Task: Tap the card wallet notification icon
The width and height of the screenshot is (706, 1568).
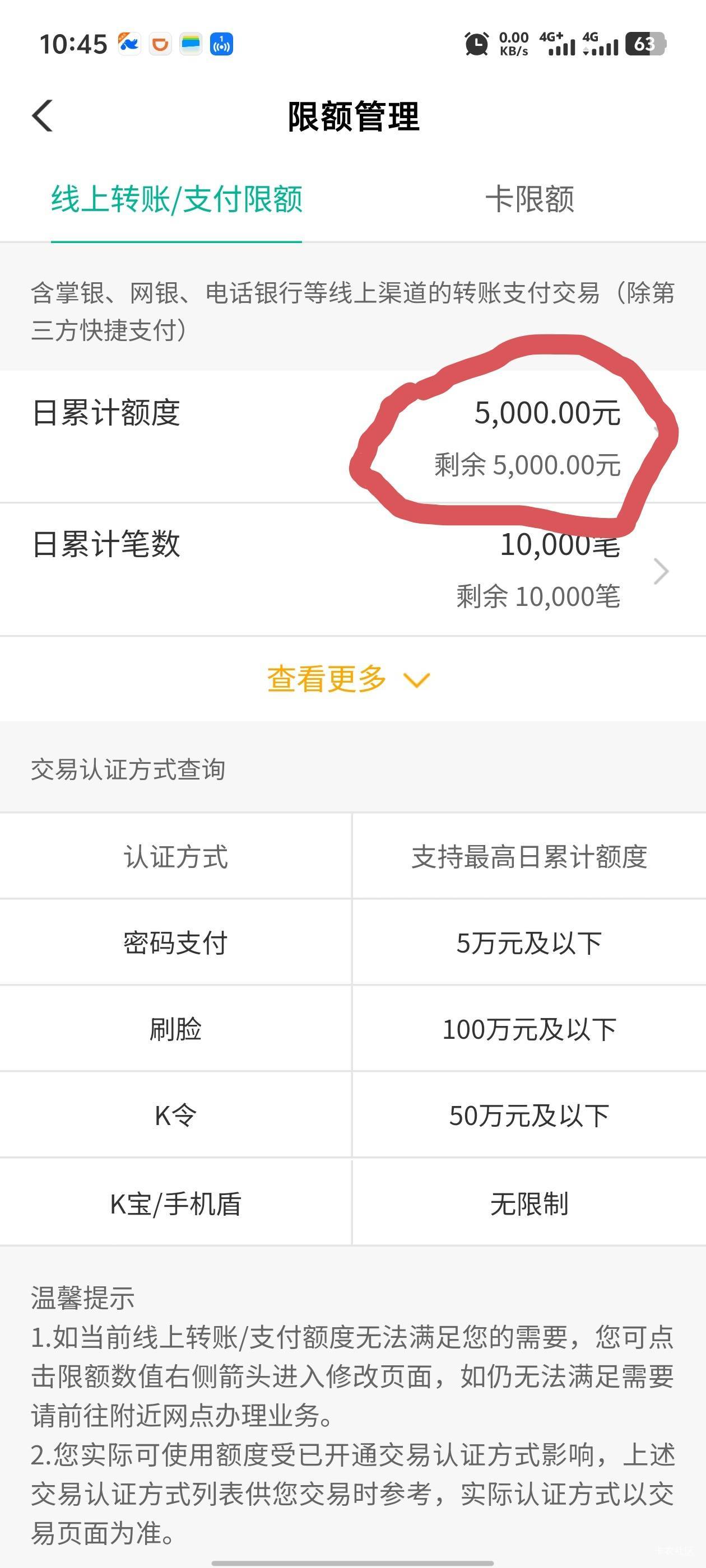Action: click(191, 44)
